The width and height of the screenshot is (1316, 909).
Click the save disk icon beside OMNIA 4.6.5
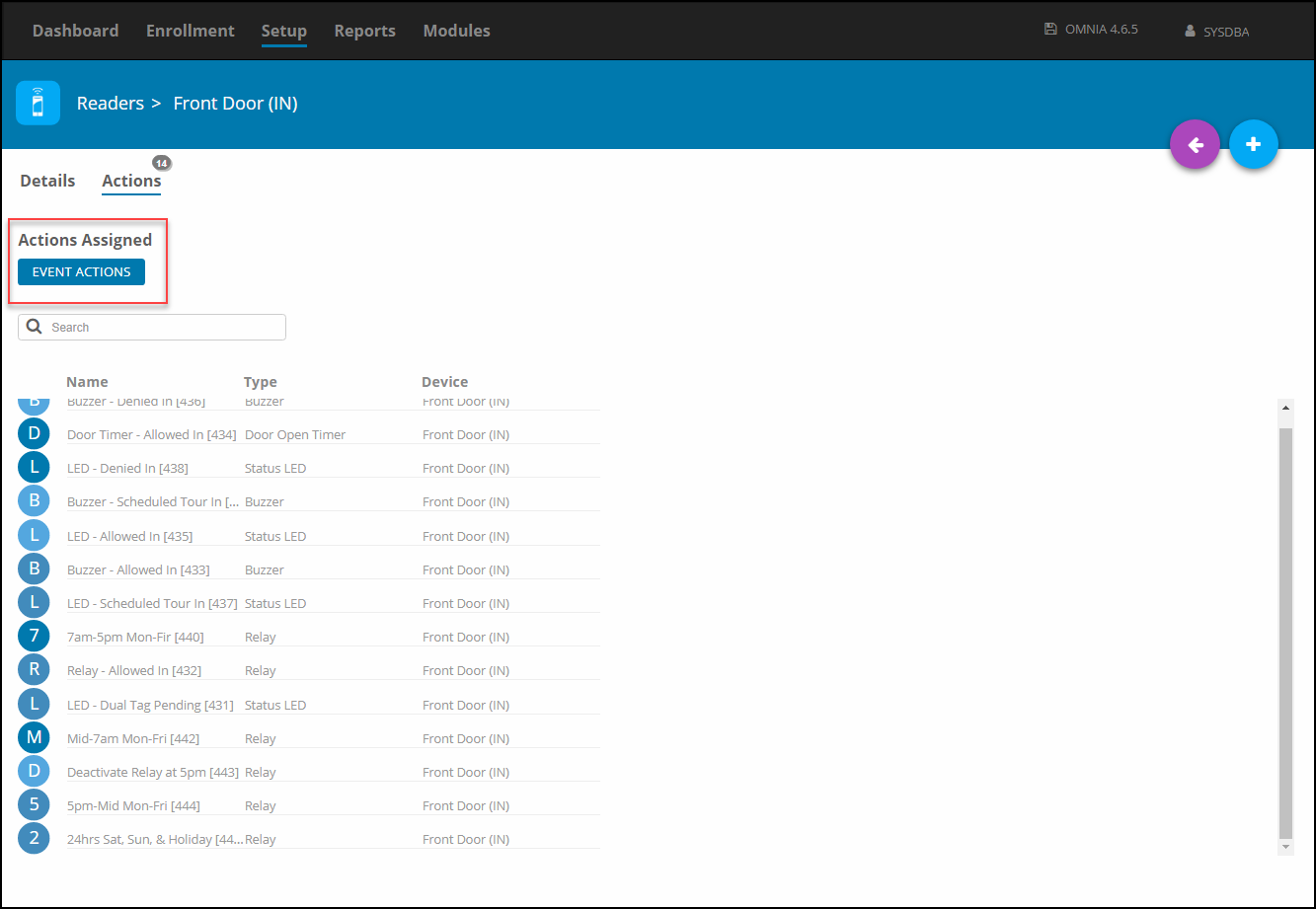pos(1050,30)
